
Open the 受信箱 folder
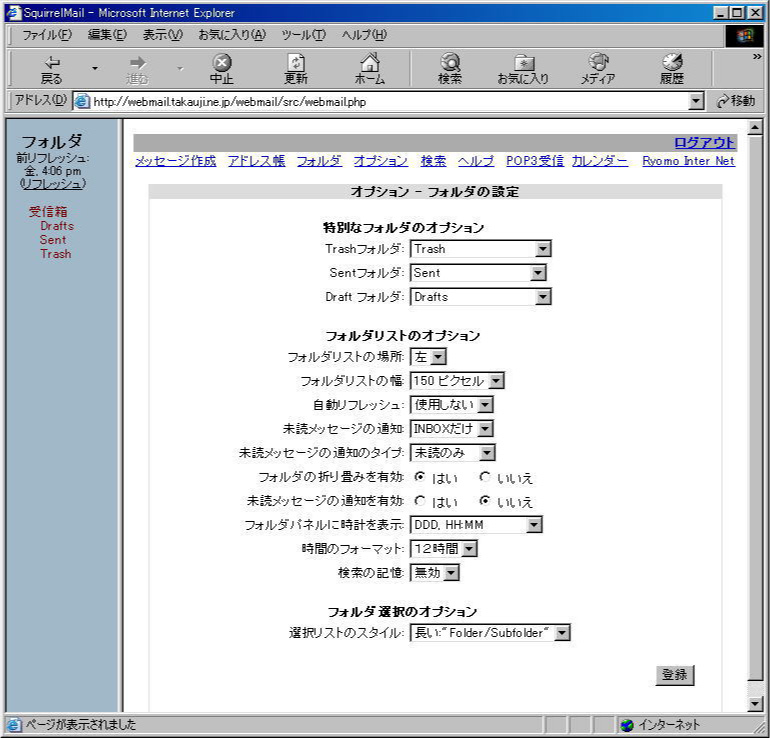point(48,212)
